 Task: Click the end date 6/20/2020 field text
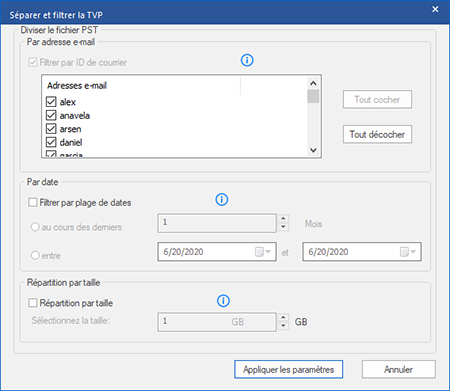pos(328,252)
